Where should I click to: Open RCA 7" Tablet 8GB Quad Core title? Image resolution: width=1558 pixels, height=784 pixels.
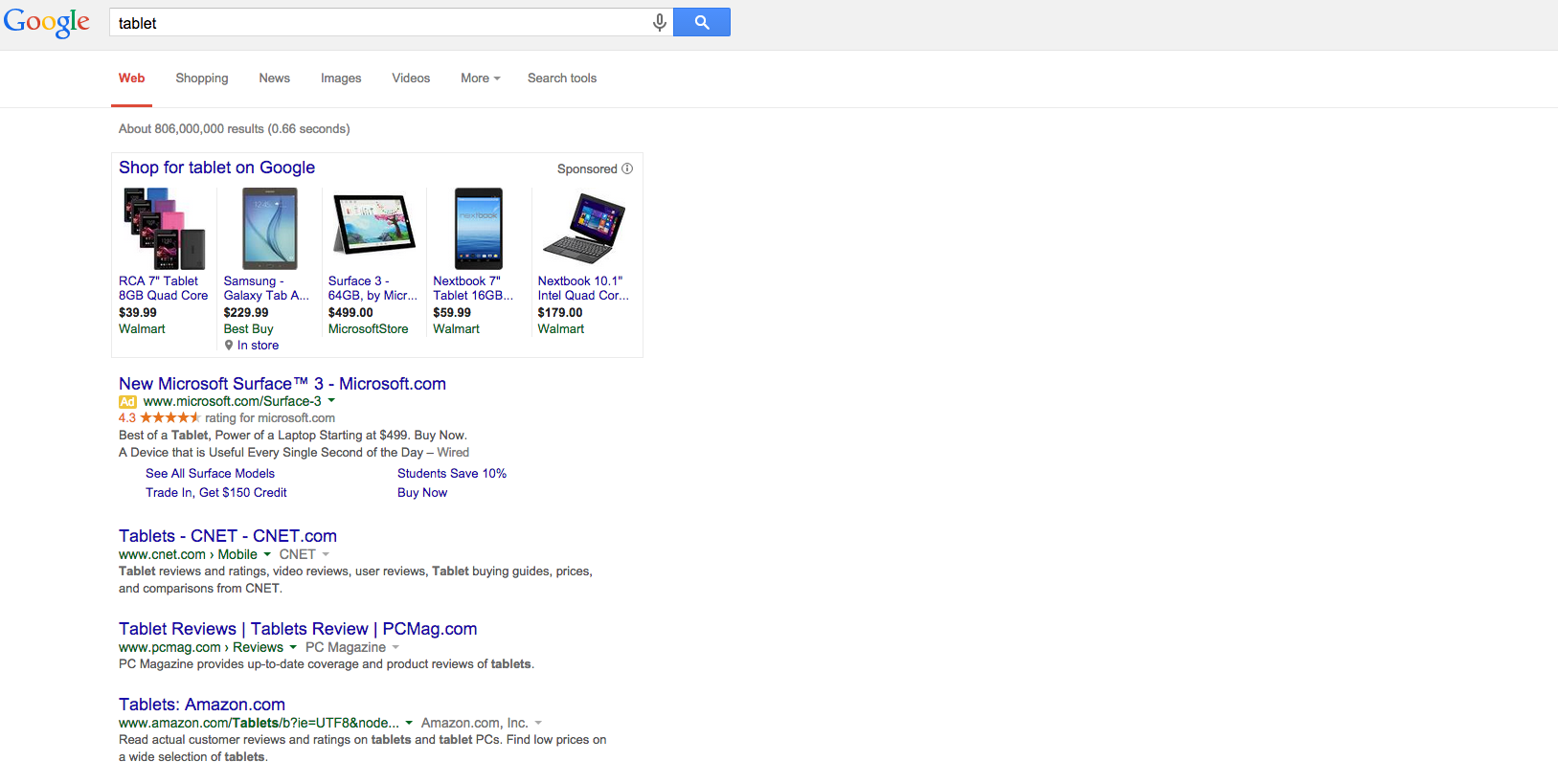(163, 288)
